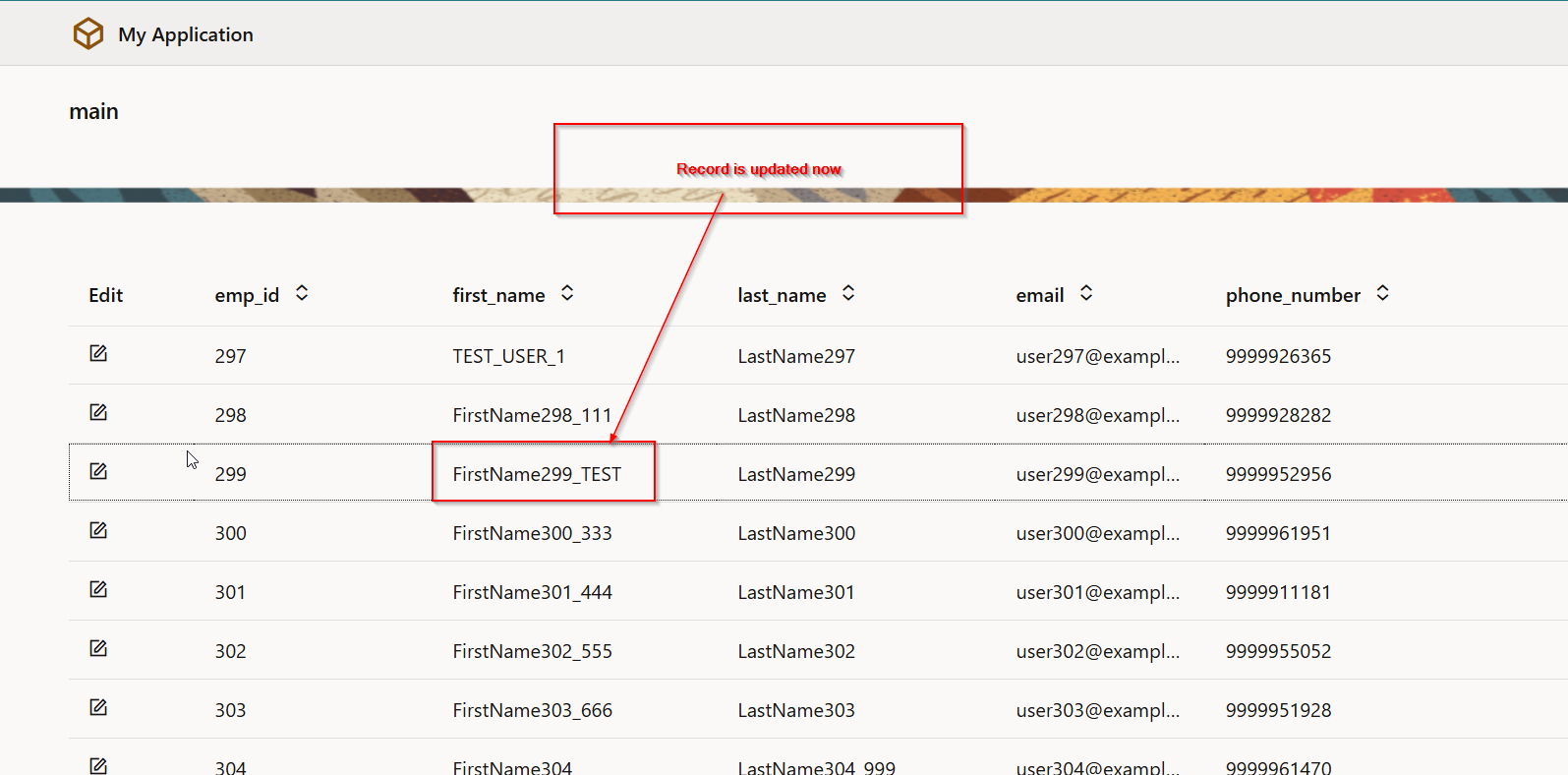Select phone number 9999955052 cell
The image size is (1568, 775).
tap(1278, 651)
